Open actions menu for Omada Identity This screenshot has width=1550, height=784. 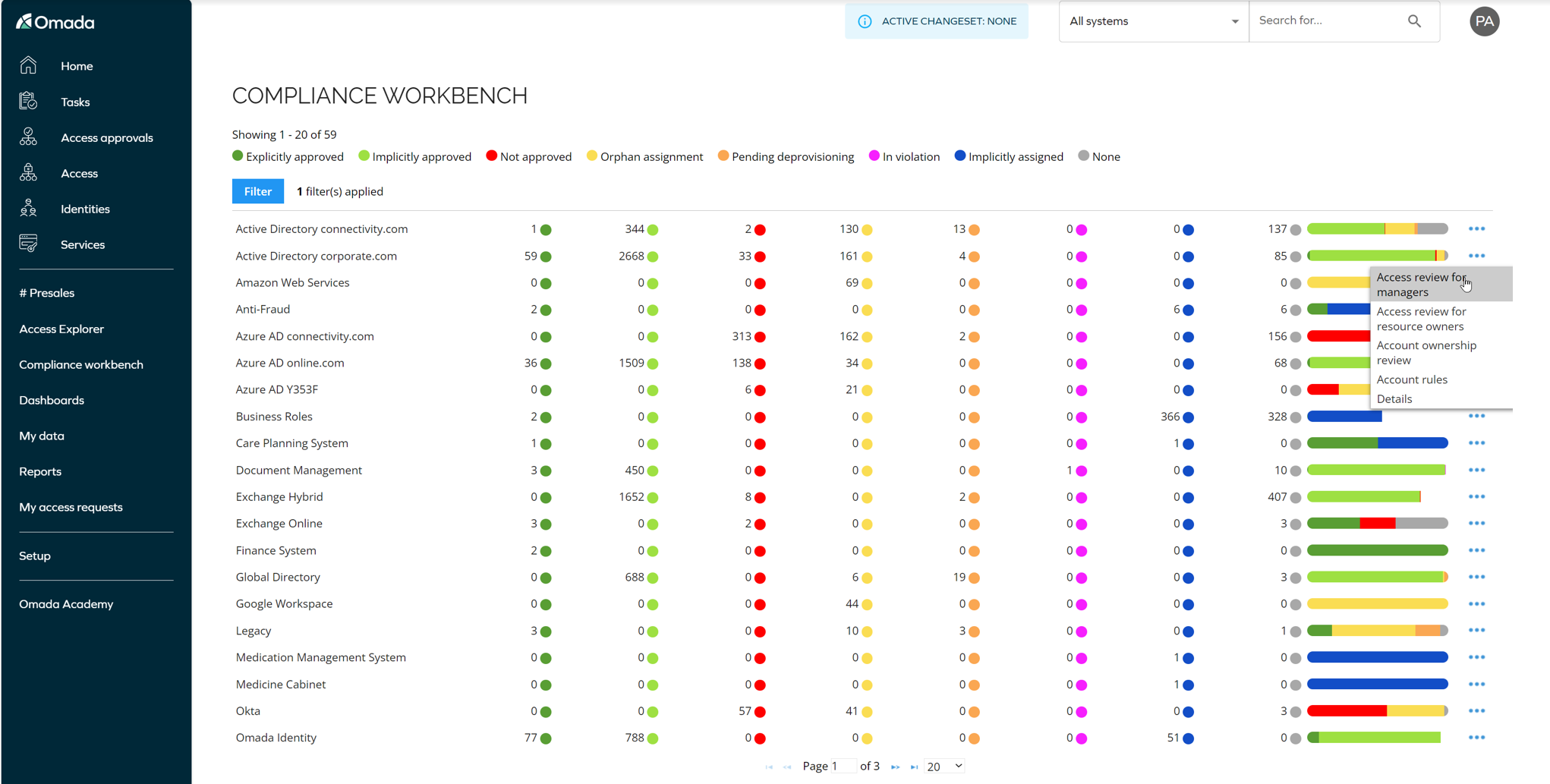pos(1476,737)
